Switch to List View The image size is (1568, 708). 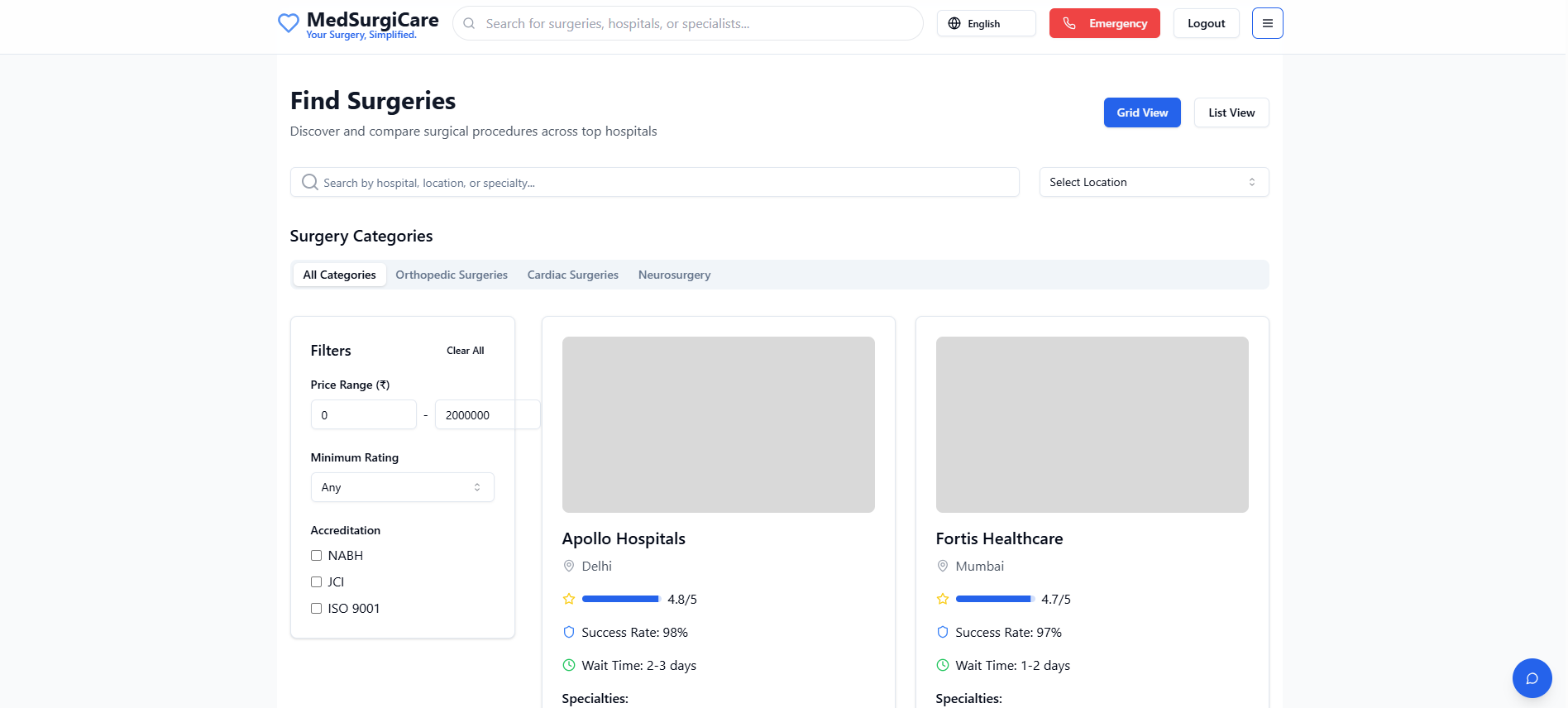tap(1231, 112)
